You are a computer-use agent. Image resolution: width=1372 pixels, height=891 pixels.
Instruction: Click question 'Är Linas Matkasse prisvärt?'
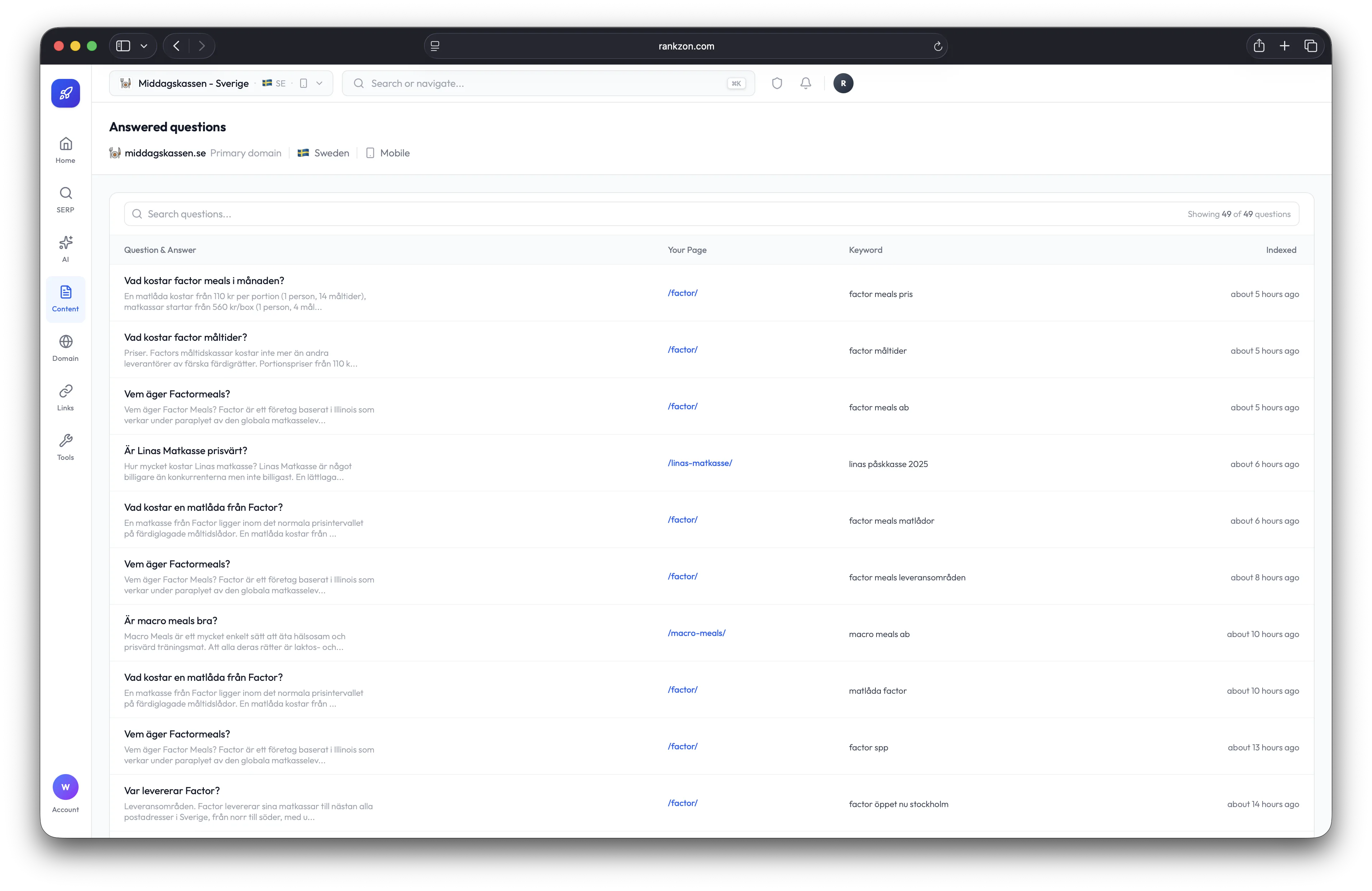pos(185,451)
